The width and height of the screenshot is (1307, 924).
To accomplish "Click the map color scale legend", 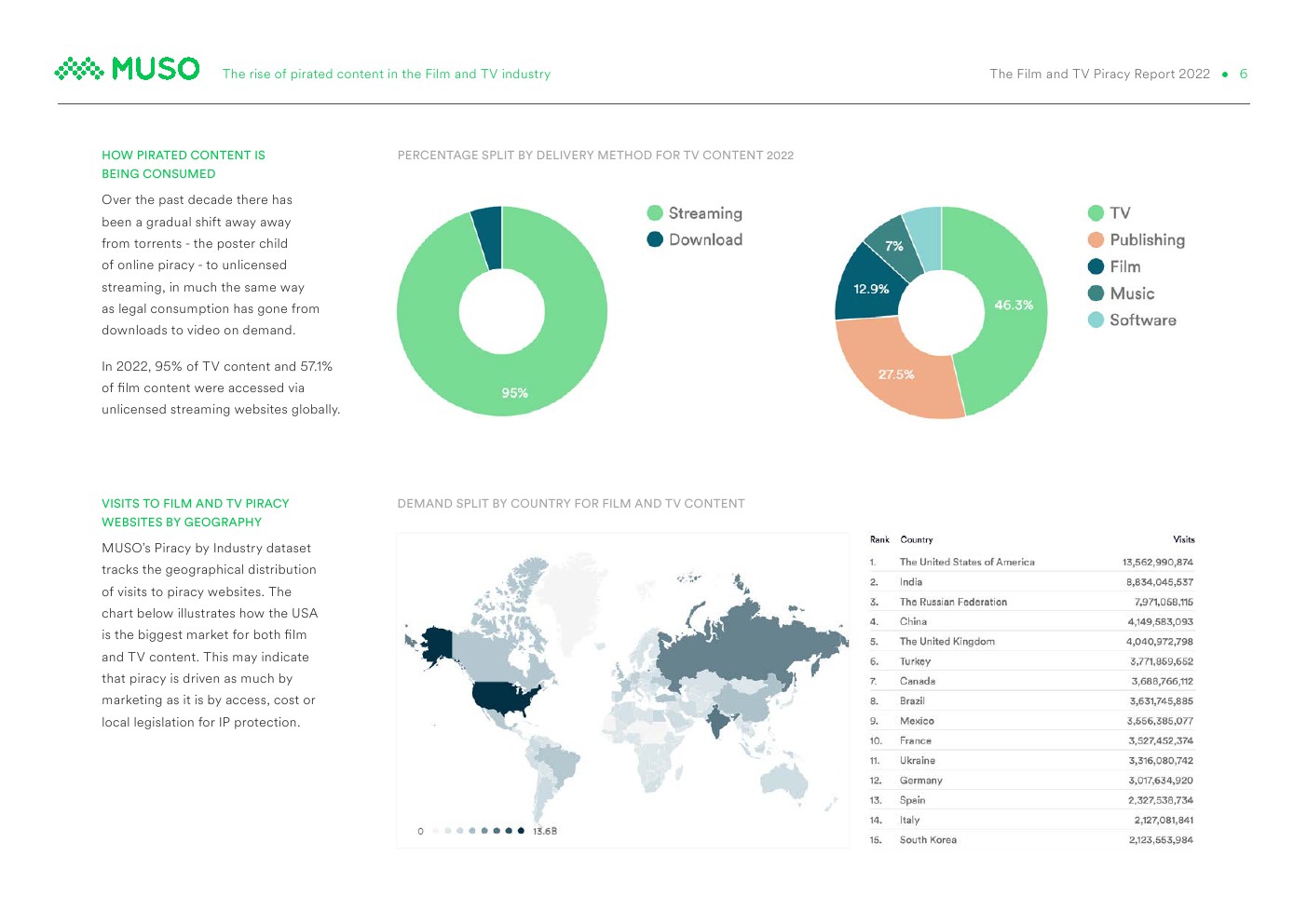I will click(x=486, y=831).
